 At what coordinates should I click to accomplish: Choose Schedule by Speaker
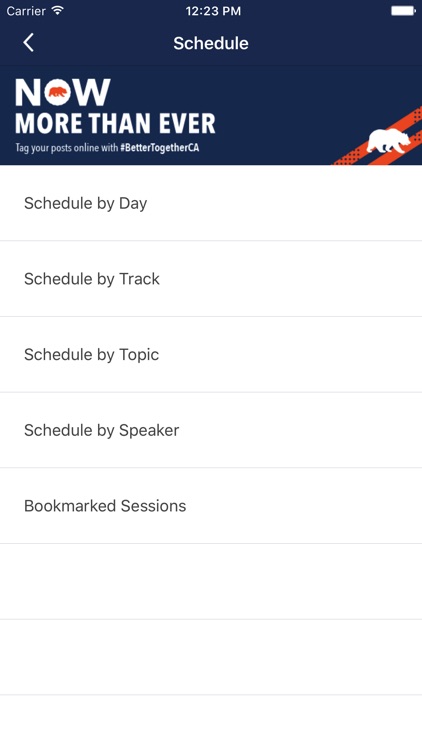point(211,430)
